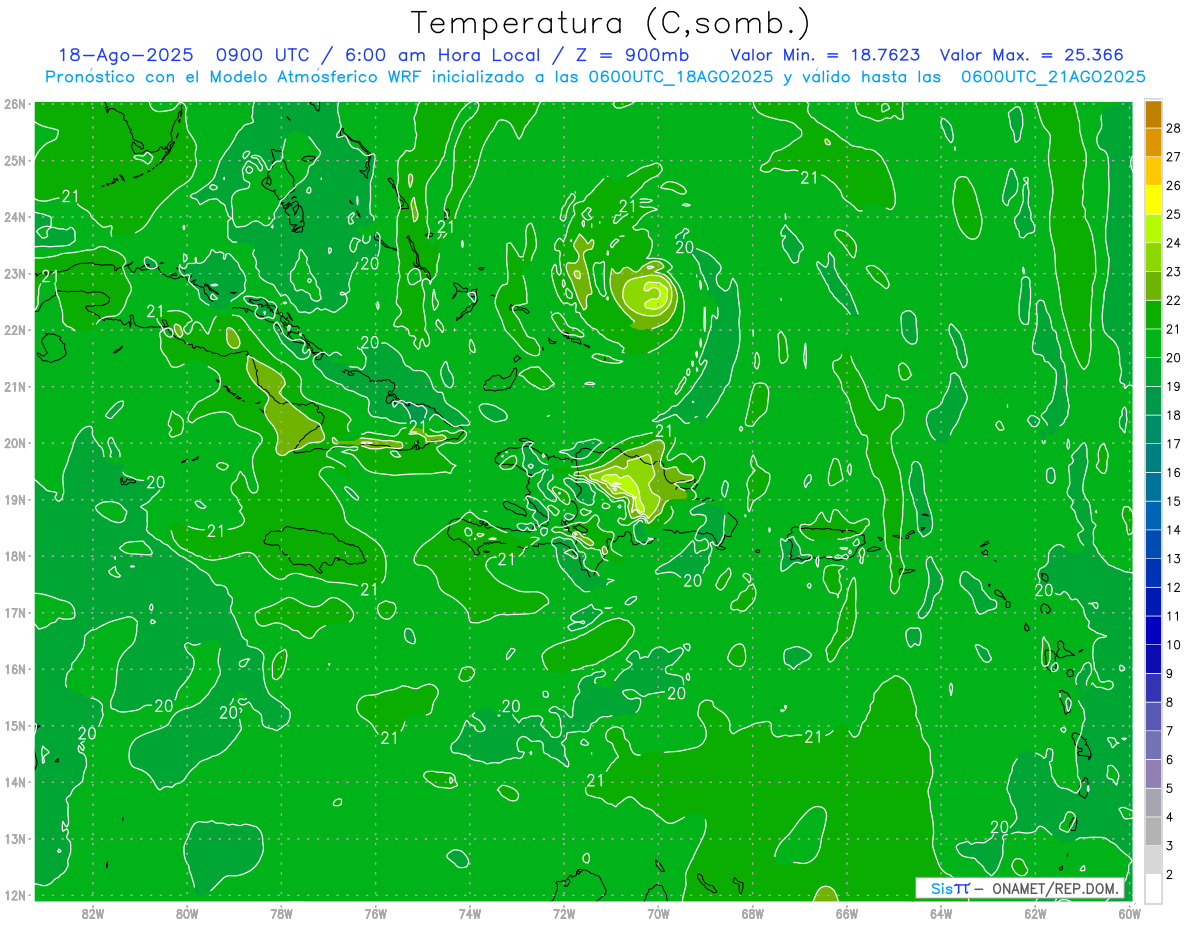The width and height of the screenshot is (1200, 927).
Task: Click legend value "27"
Action: coord(1173,157)
